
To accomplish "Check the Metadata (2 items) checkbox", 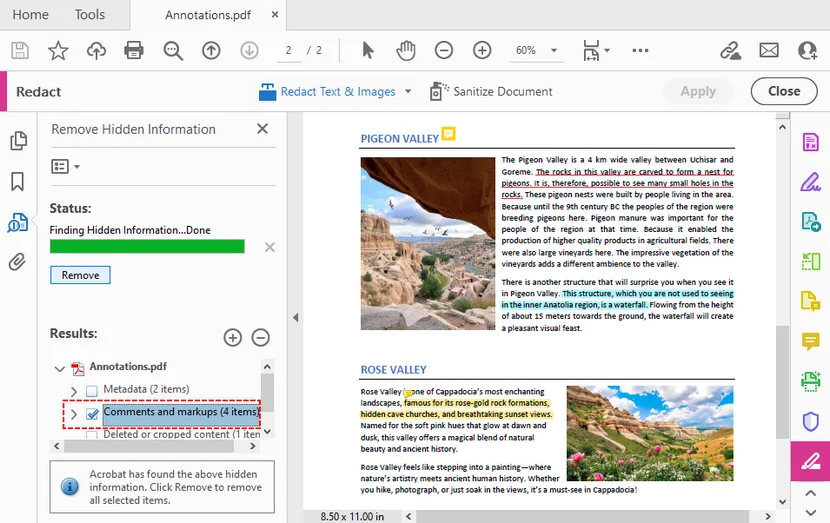I will (92, 391).
